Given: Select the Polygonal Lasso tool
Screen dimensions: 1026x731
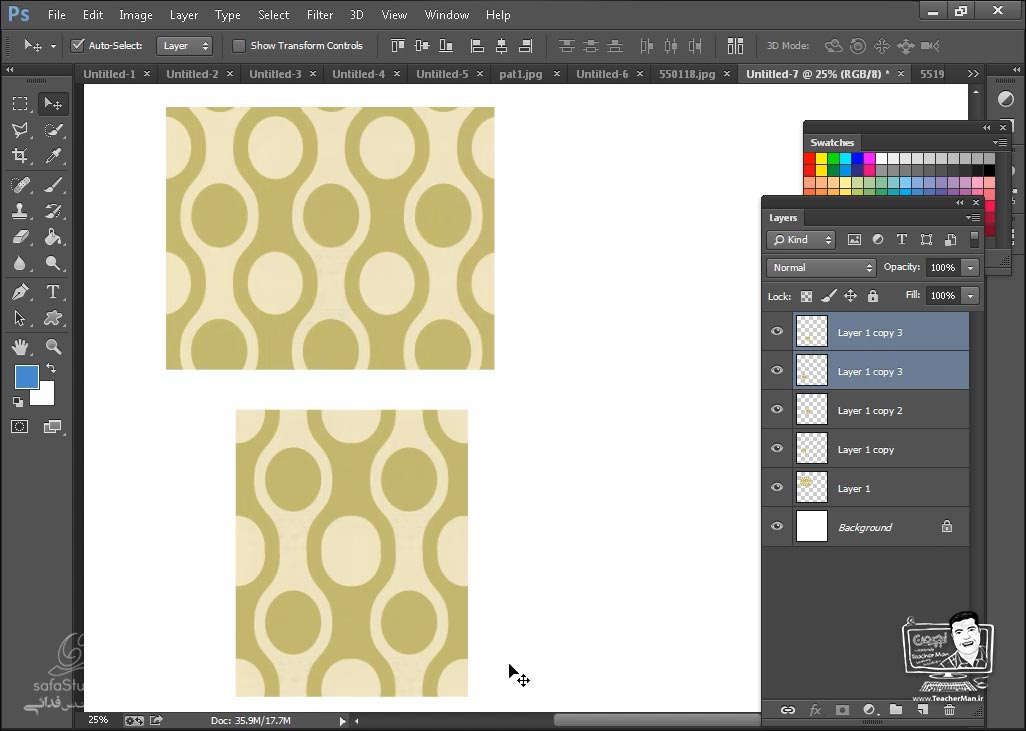Looking at the screenshot, I should click(20, 130).
